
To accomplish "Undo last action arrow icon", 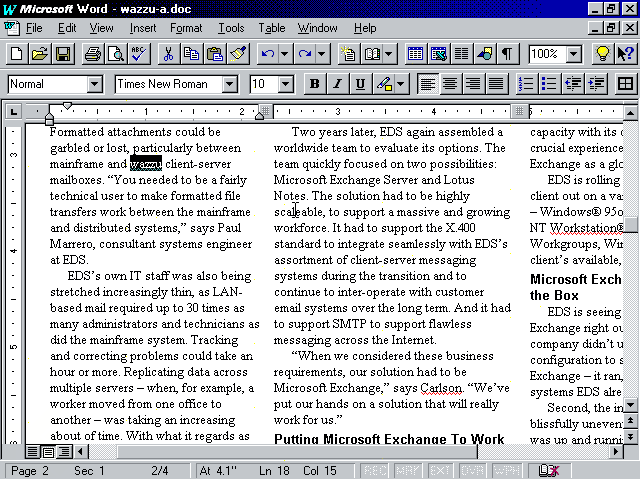I will click(268, 54).
